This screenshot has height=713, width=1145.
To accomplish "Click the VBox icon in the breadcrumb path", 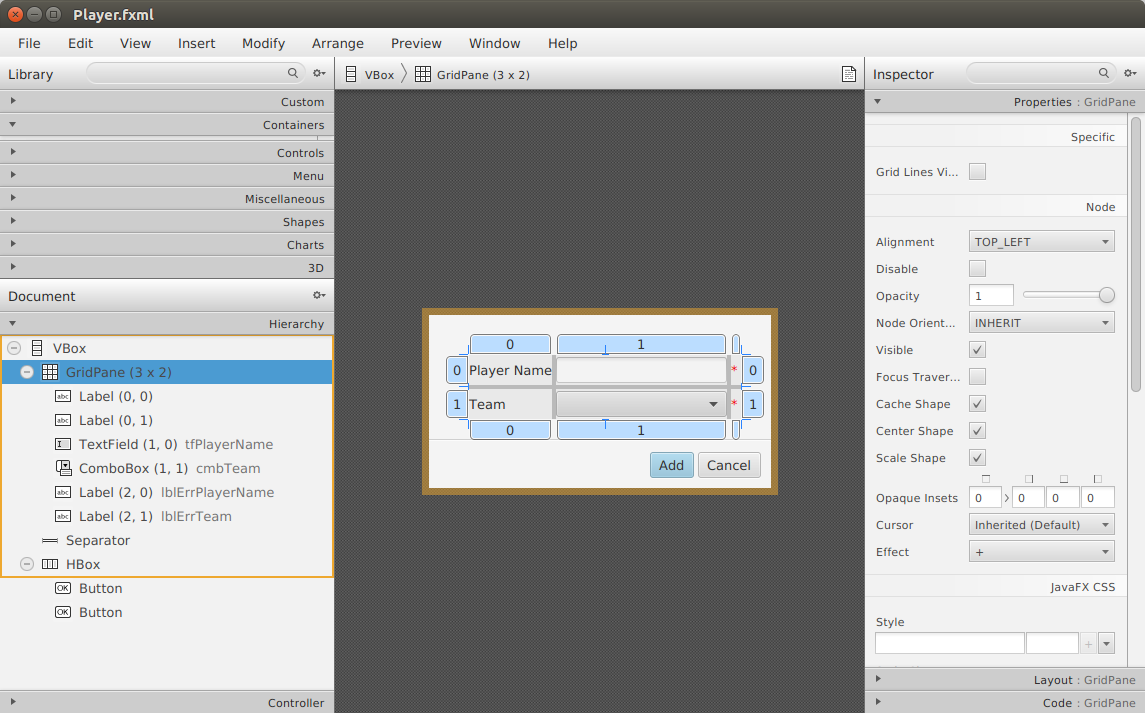I will point(350,73).
